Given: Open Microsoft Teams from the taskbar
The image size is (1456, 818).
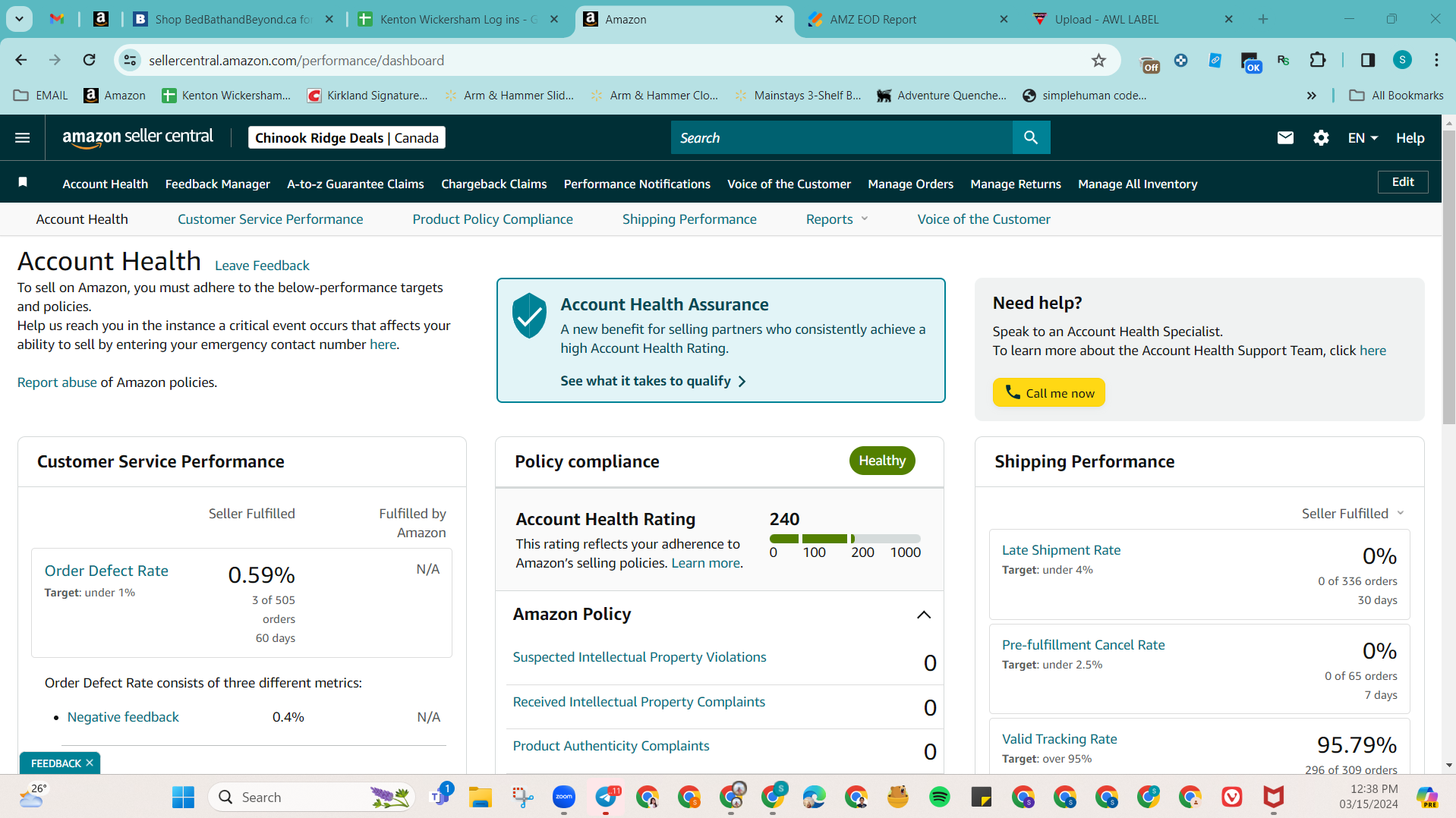Looking at the screenshot, I should (x=440, y=795).
